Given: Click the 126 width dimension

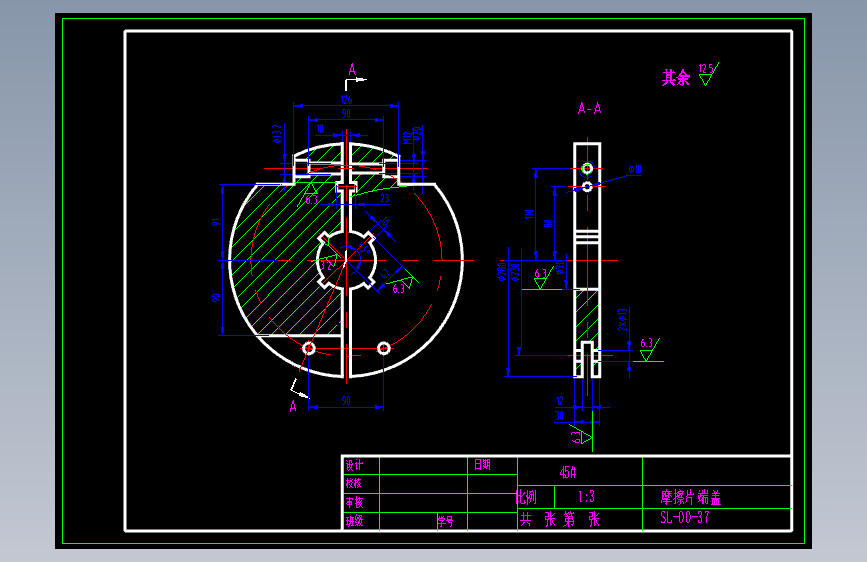Looking at the screenshot, I should pos(346,100).
